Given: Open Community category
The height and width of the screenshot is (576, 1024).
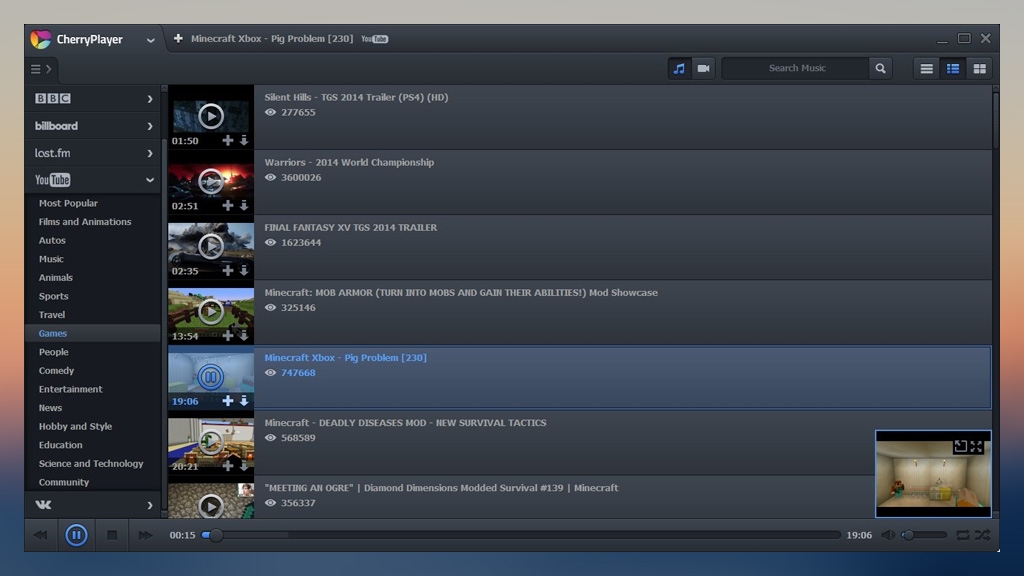Looking at the screenshot, I should click(x=63, y=482).
